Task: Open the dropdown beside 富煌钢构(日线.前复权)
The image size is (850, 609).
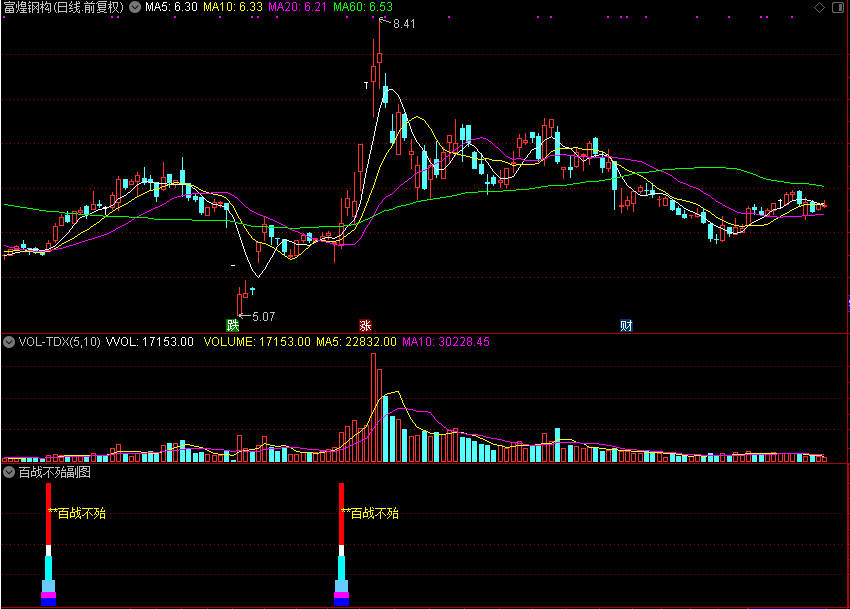Action: (135, 7)
